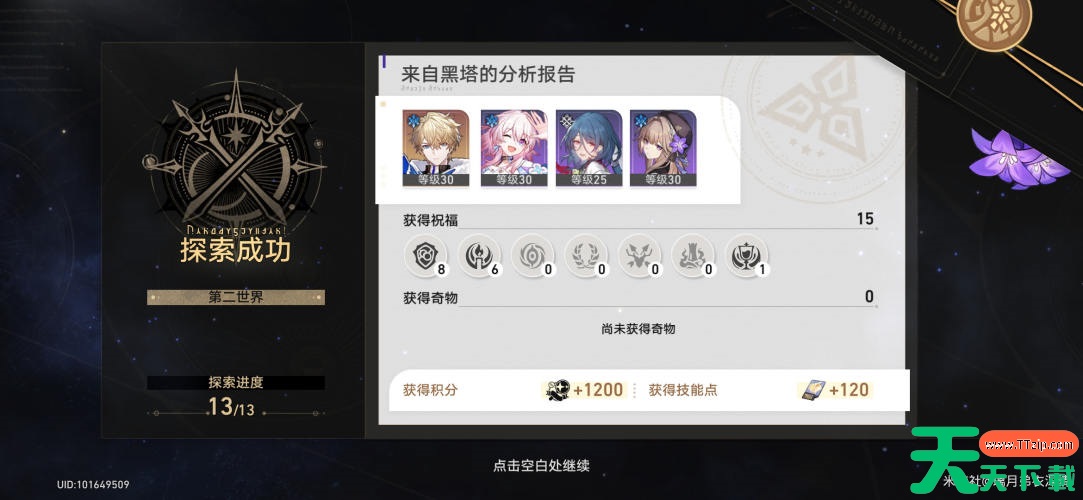Screen dimensions: 1083x500
Task: Select the blonde character portrait at level 30
Action: click(x=436, y=148)
